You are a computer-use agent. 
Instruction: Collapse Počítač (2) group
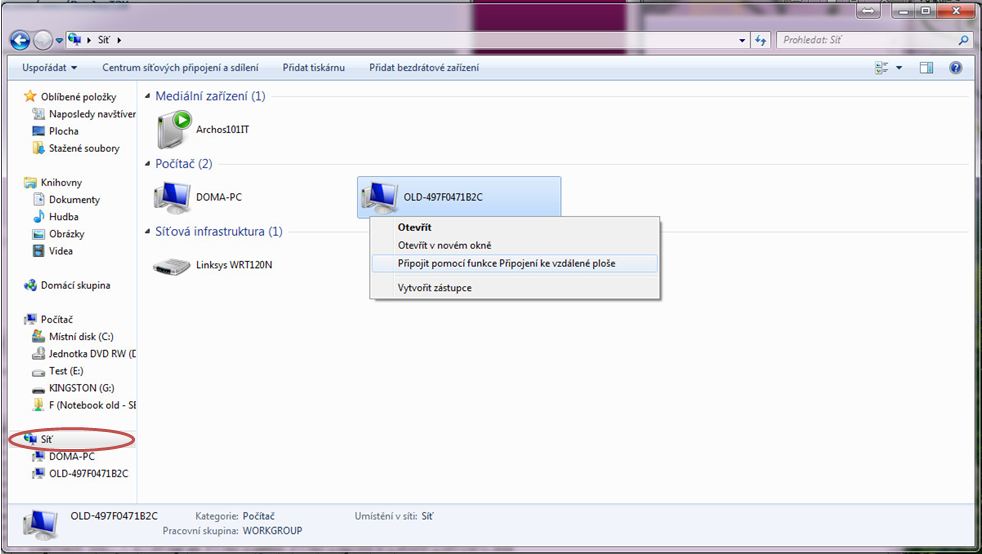[148, 164]
